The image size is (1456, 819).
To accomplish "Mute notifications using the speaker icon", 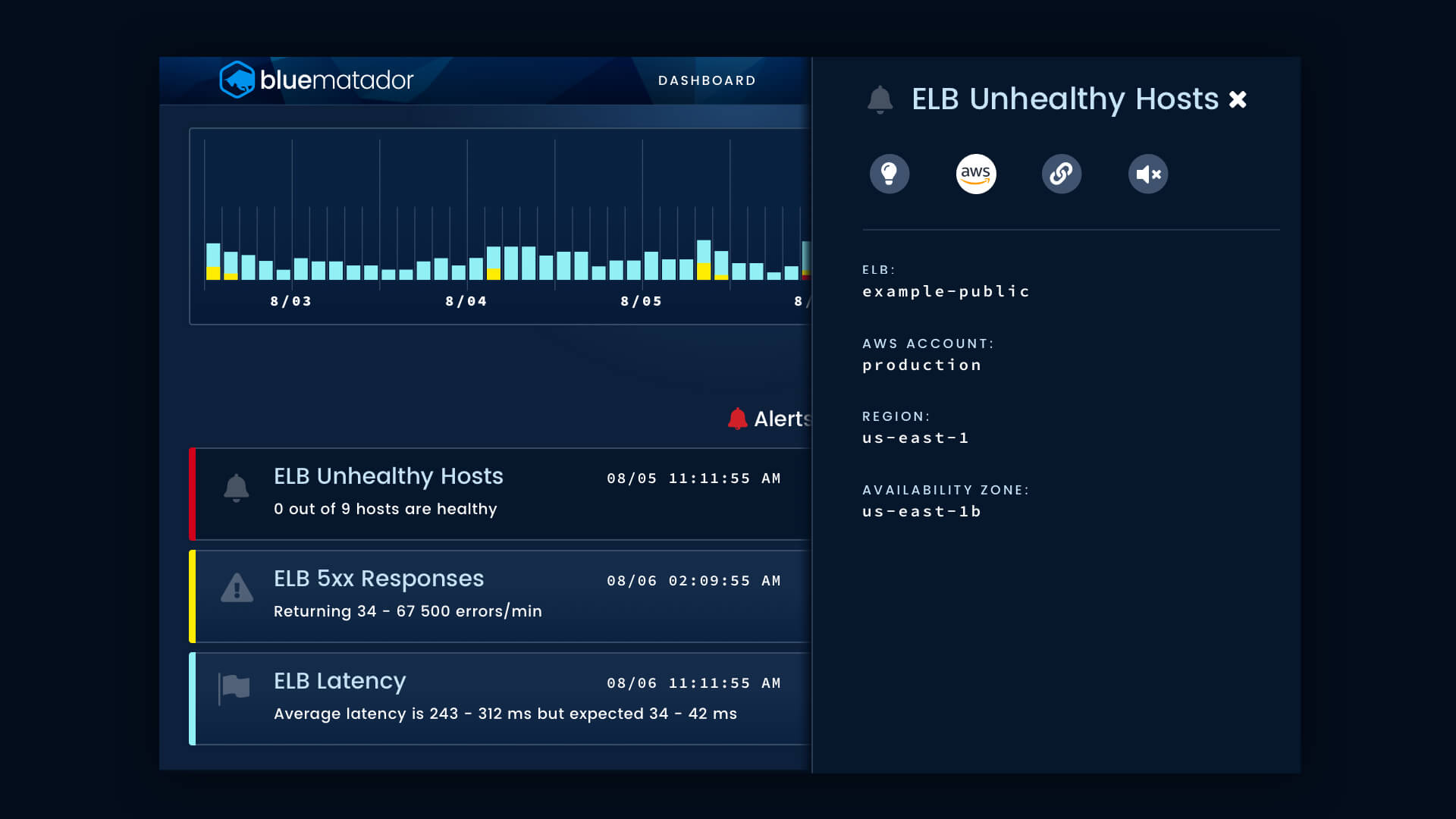I will point(1147,174).
